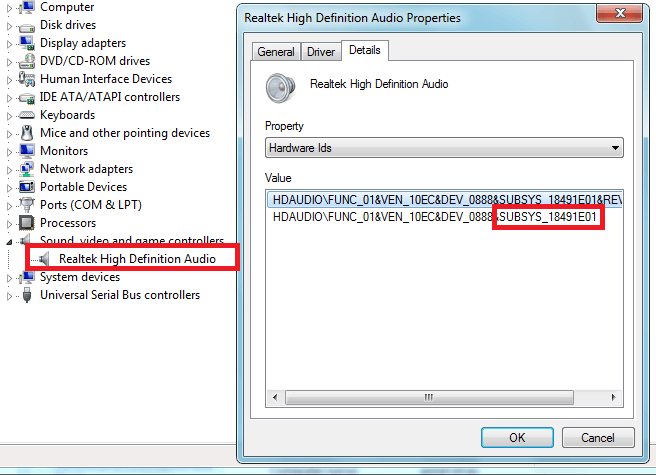Switch to the General tab
656x475 pixels.
[x=276, y=52]
